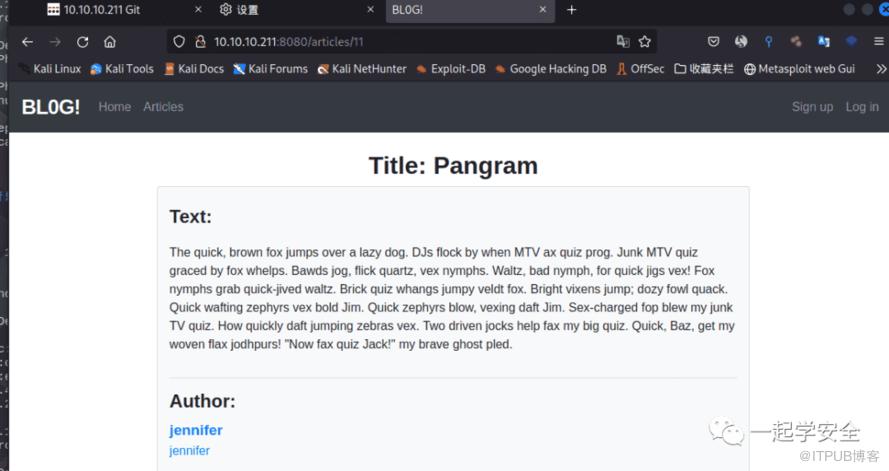
Task: Open the Kali Tools bookmark
Action: (x=122, y=69)
